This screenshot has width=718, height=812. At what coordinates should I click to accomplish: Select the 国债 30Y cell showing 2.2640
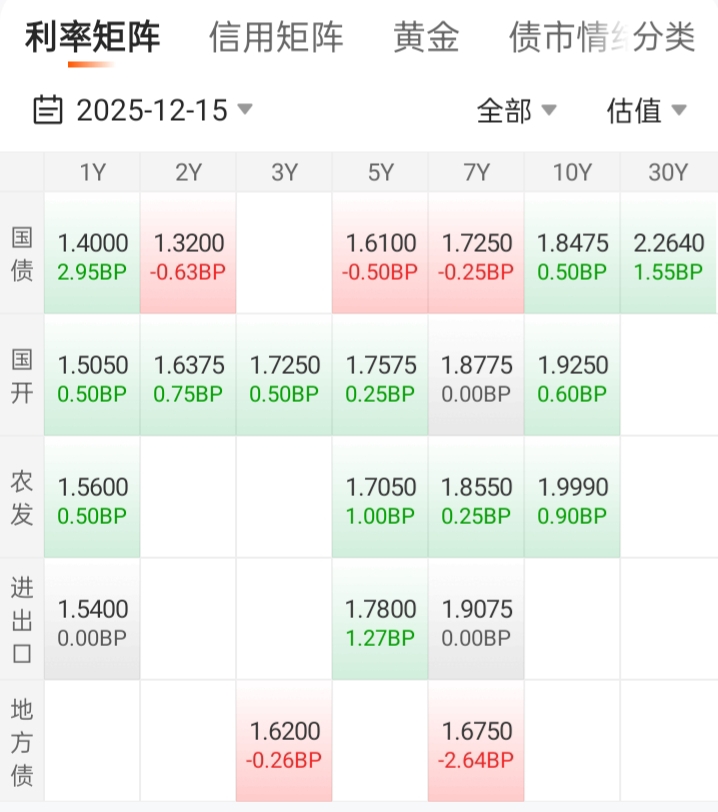coord(669,253)
